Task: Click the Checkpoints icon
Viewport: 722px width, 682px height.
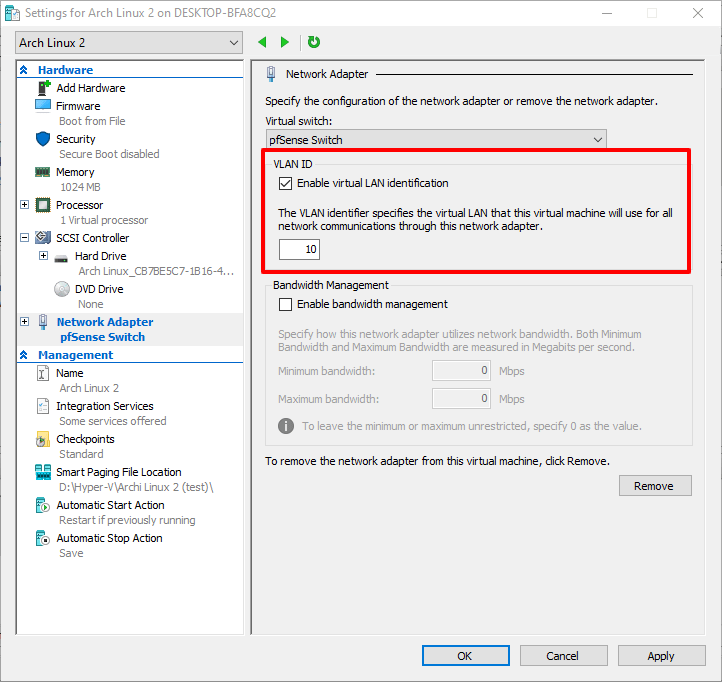Action: point(42,439)
